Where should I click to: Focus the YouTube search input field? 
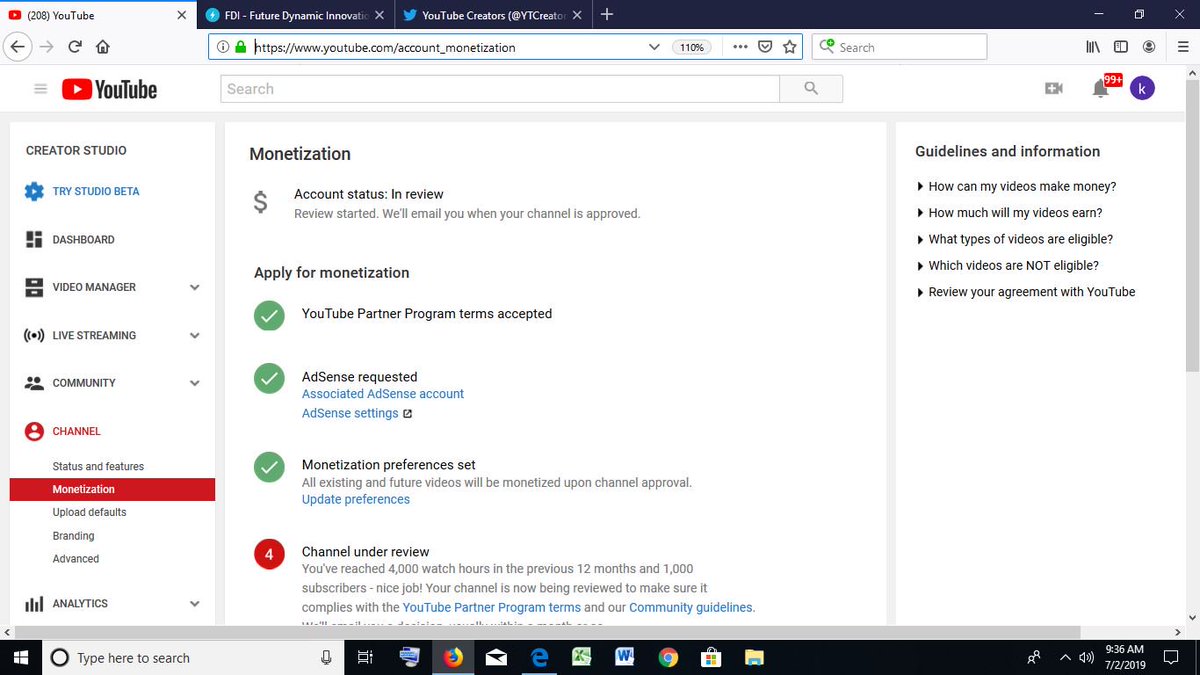pyautogui.click(x=500, y=89)
